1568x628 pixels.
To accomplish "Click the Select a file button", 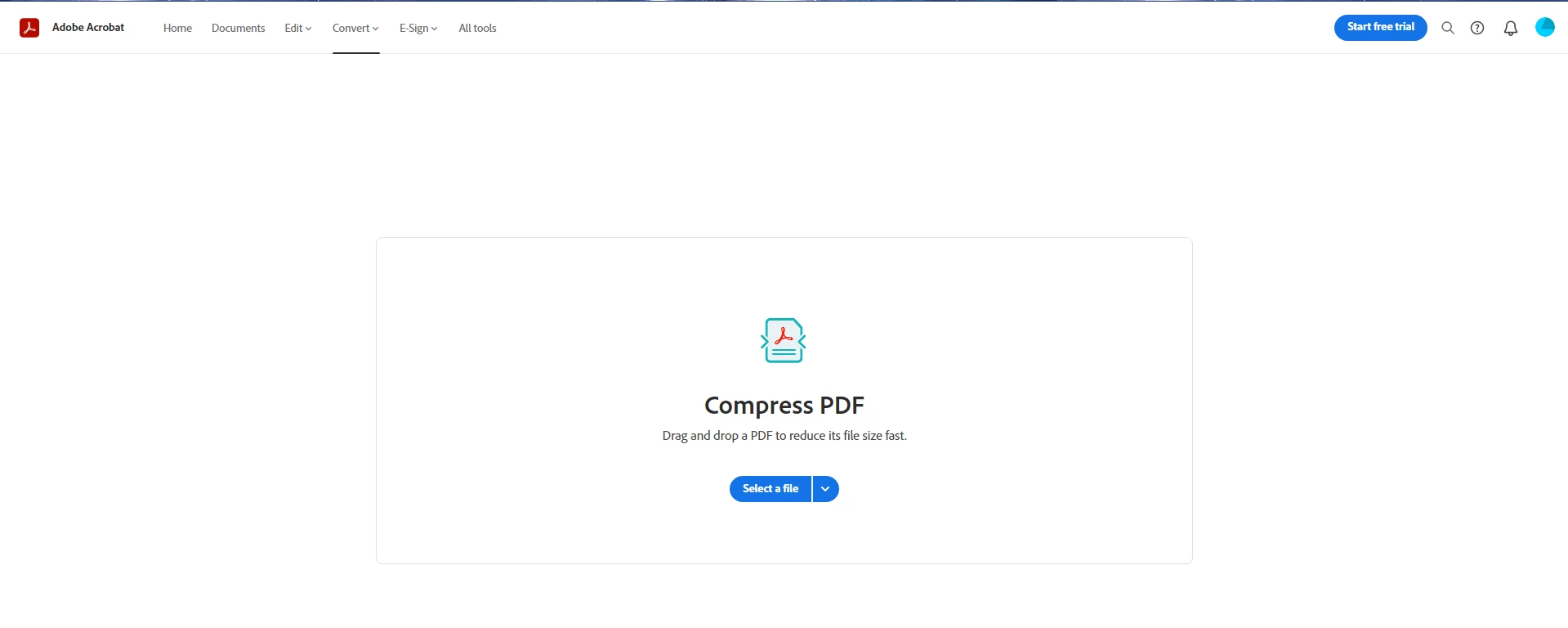I will pos(771,489).
